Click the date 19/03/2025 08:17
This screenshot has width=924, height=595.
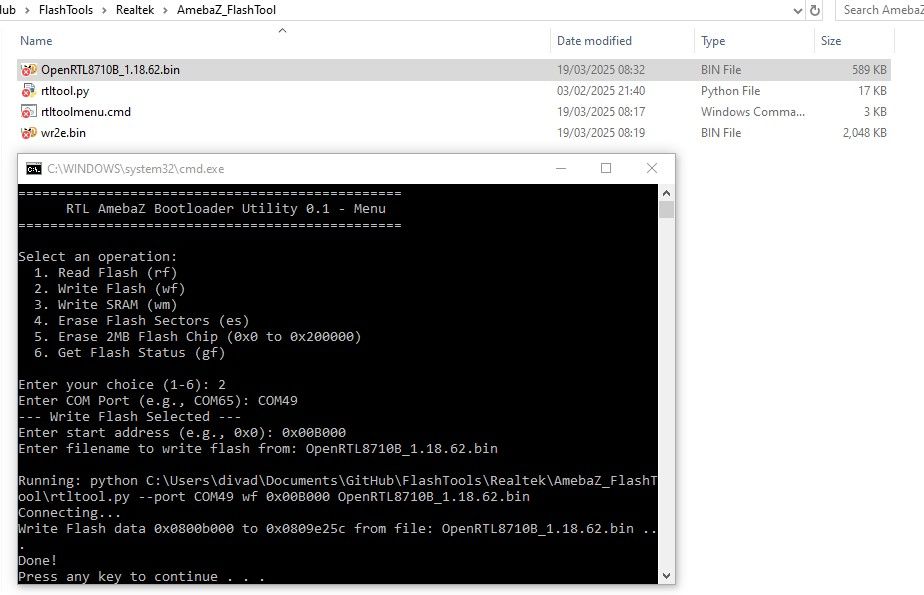(x=600, y=111)
